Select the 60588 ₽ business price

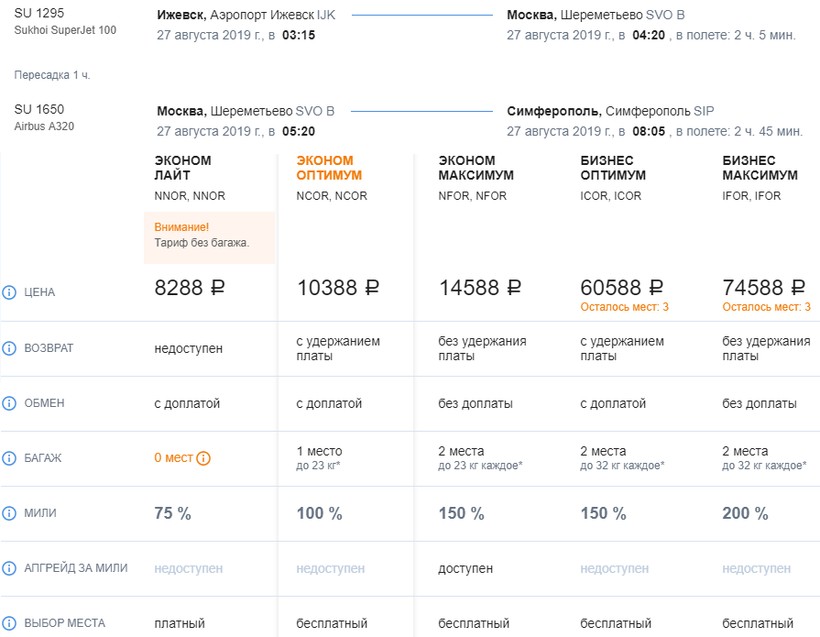click(x=623, y=288)
